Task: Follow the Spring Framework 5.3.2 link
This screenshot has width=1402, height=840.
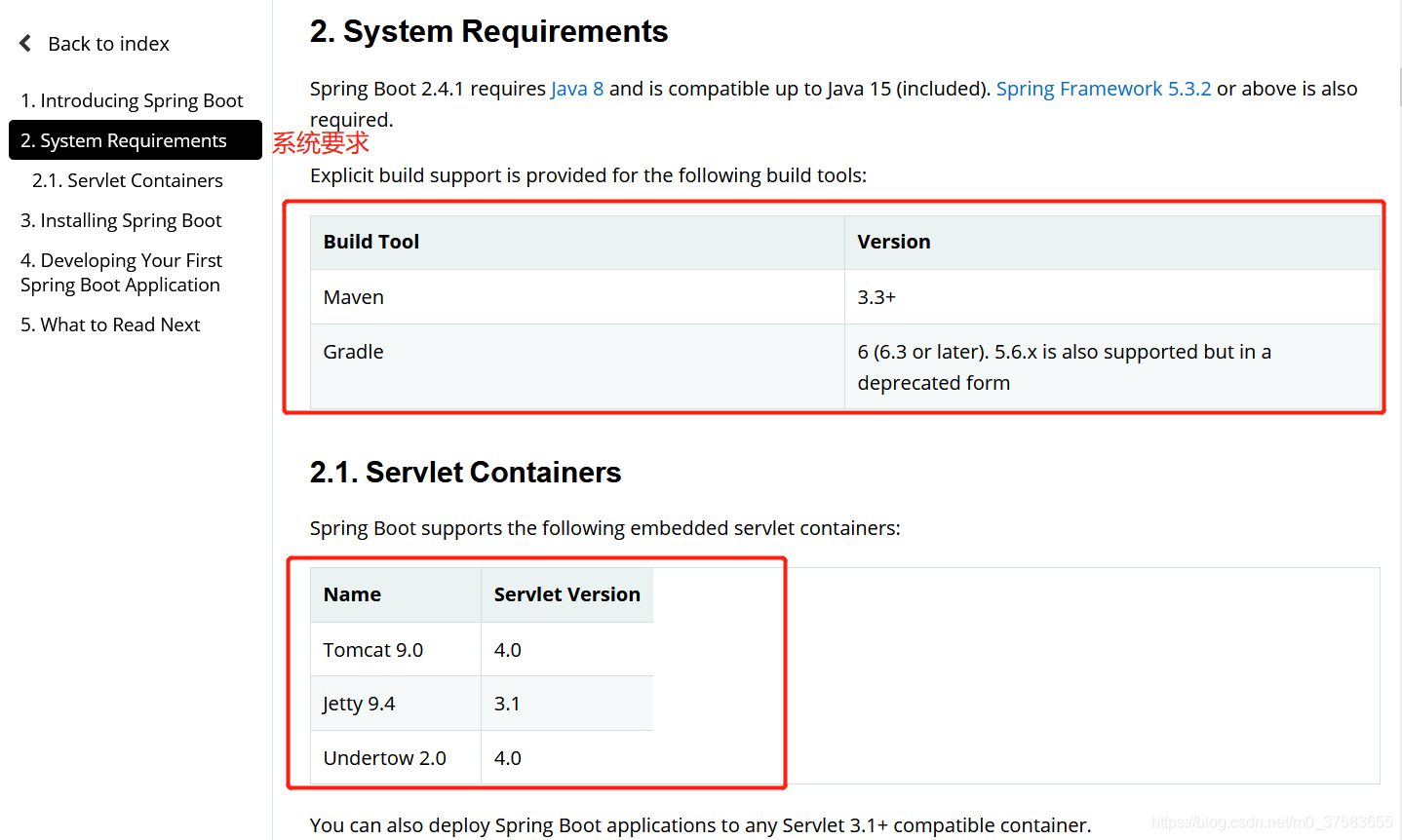Action: click(x=1104, y=89)
